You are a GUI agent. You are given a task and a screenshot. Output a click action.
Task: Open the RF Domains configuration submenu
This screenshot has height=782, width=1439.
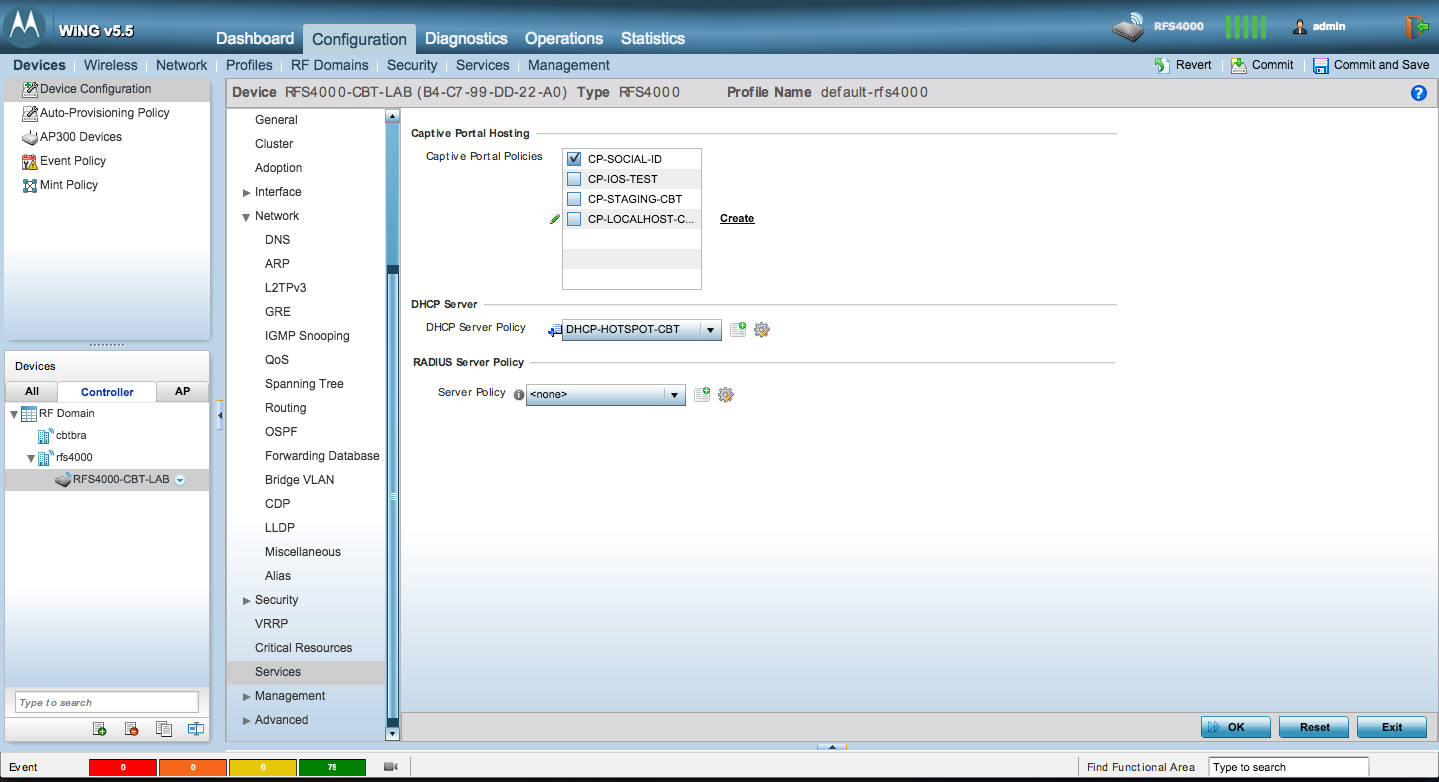pyautogui.click(x=330, y=65)
